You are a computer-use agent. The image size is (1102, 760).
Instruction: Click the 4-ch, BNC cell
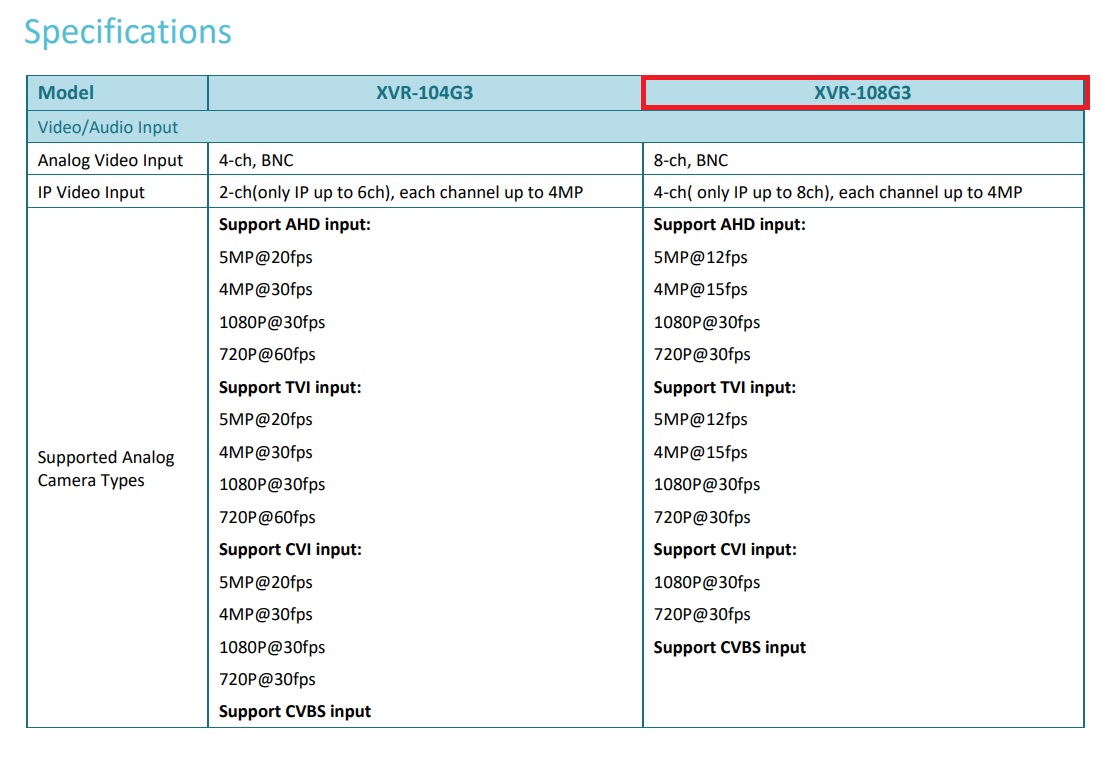click(256, 160)
